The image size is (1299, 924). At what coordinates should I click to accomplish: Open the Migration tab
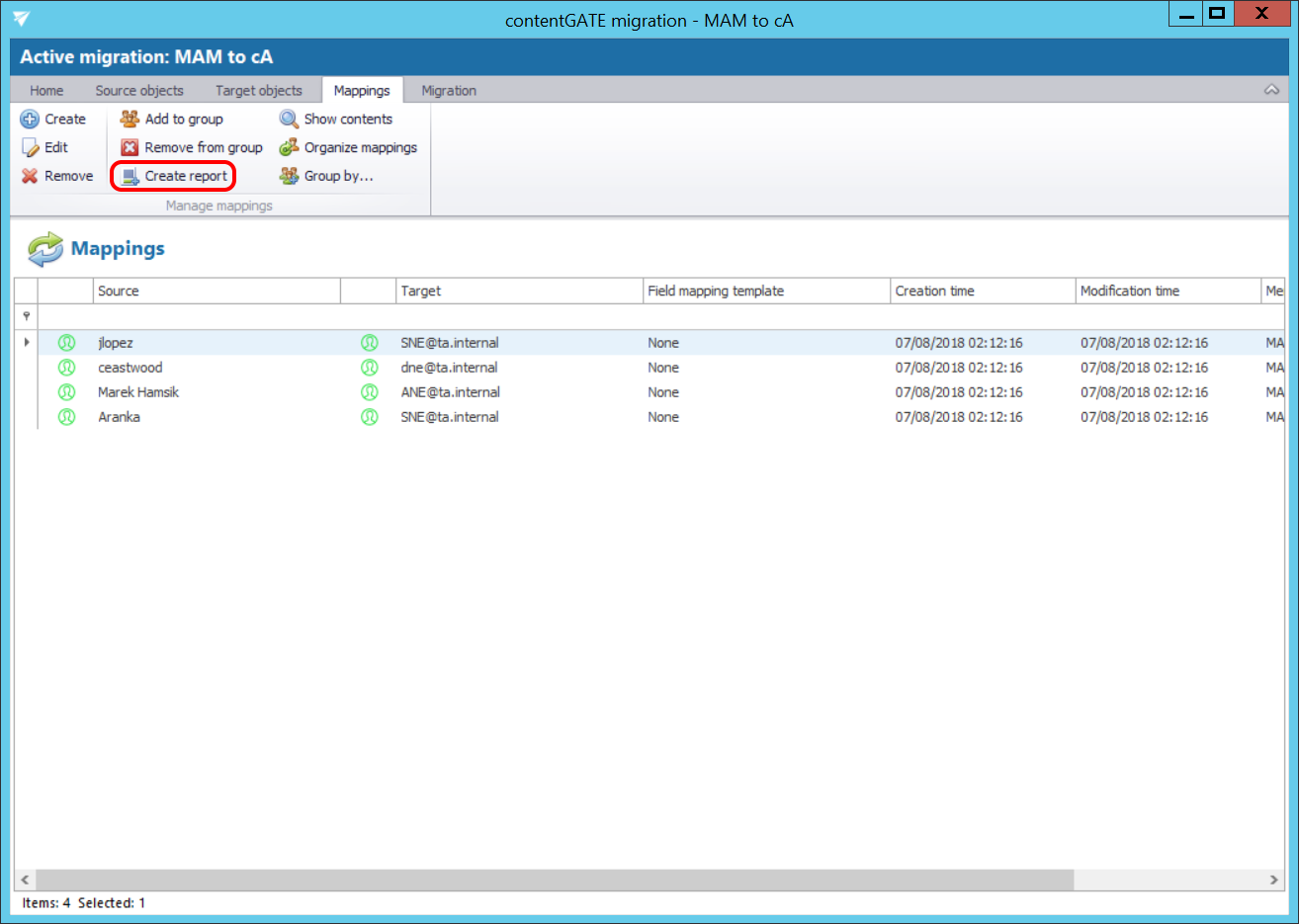tap(448, 91)
